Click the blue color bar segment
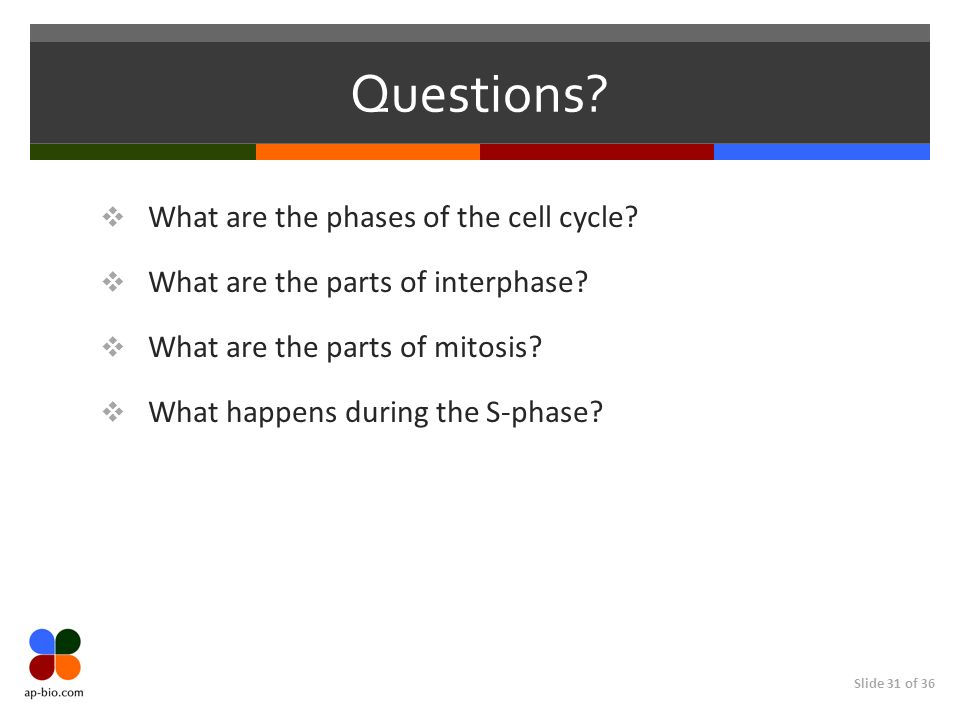This screenshot has width=960, height=720. (x=822, y=152)
